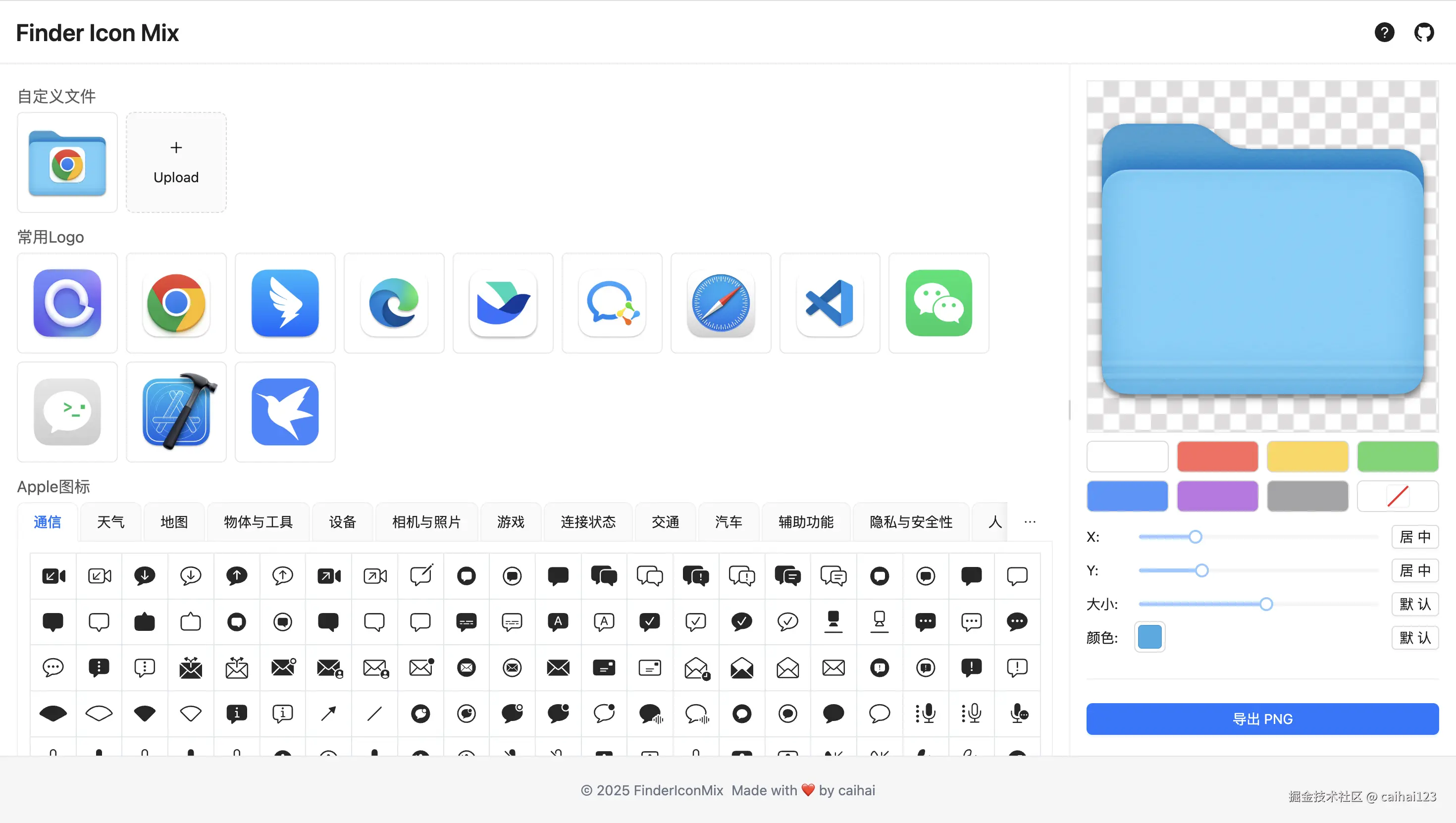1456x823 pixels.
Task: Select the Chrome logo under 常用Logo
Action: pyautogui.click(x=176, y=303)
